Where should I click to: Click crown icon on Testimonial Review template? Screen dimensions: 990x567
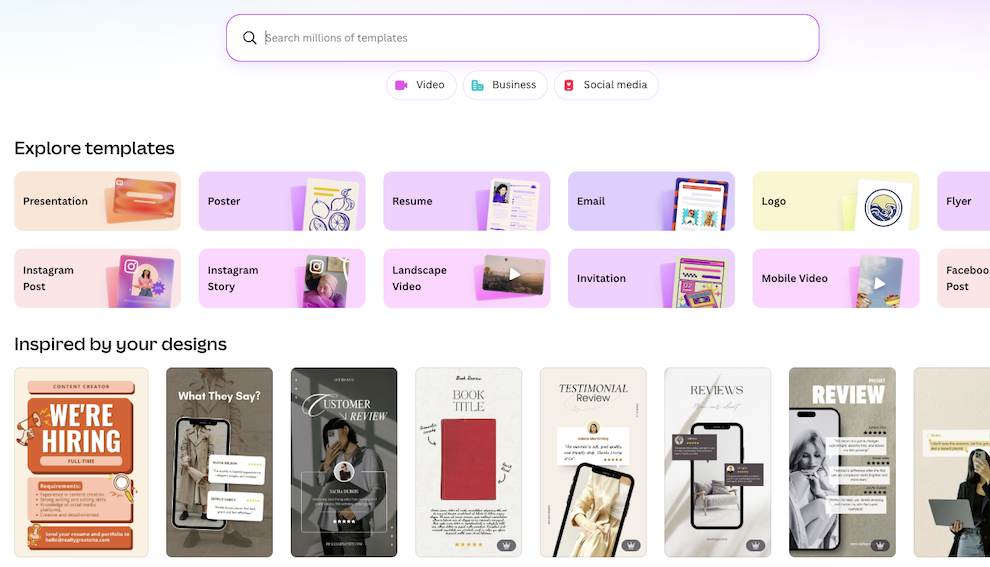(x=630, y=545)
